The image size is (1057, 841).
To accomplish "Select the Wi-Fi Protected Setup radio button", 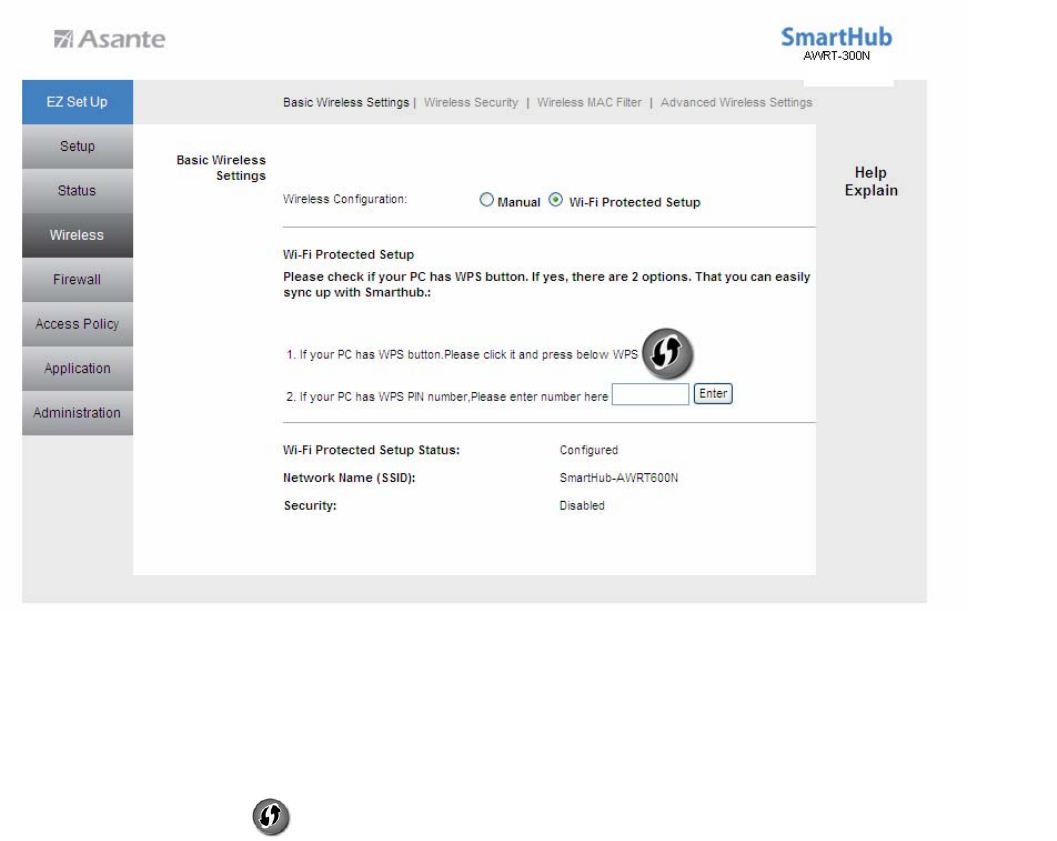I will (x=555, y=199).
